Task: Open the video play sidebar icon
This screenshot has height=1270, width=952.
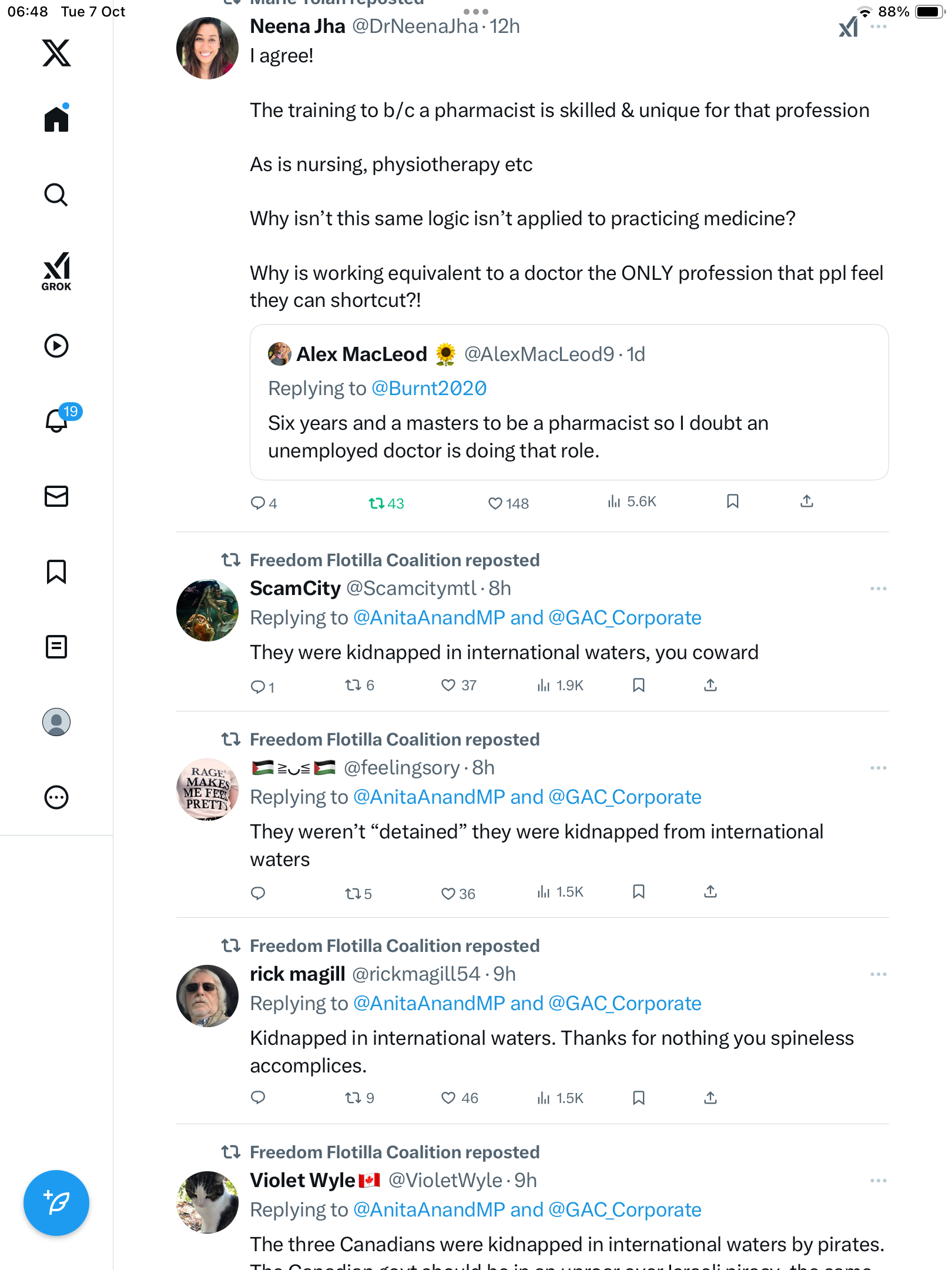Action: pos(56,346)
